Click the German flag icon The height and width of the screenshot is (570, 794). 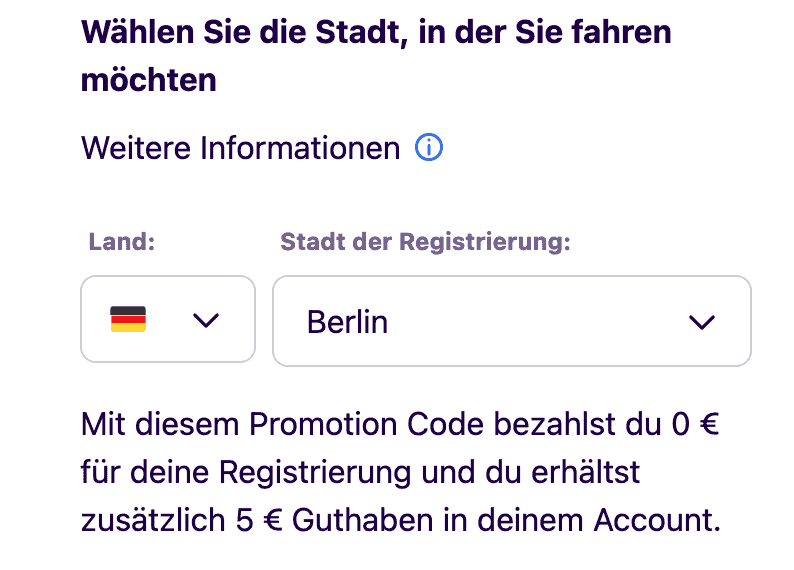click(x=128, y=320)
